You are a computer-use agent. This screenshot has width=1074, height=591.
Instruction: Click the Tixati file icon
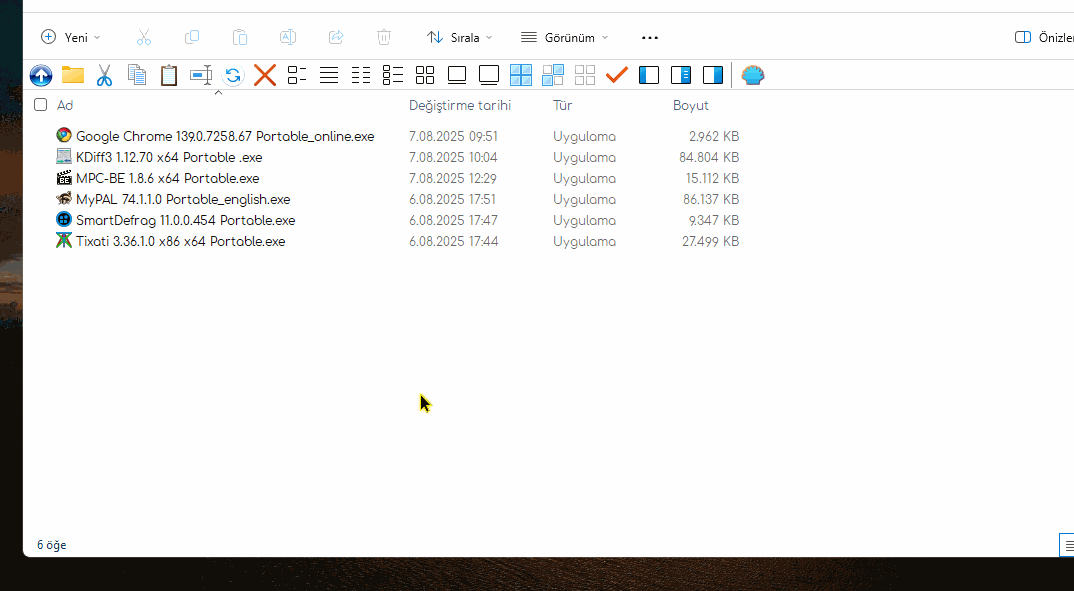click(x=64, y=241)
